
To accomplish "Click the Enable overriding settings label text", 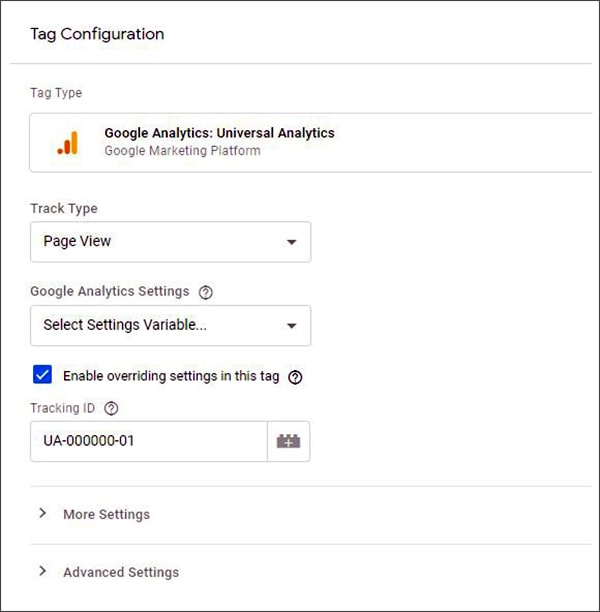I will (x=171, y=376).
